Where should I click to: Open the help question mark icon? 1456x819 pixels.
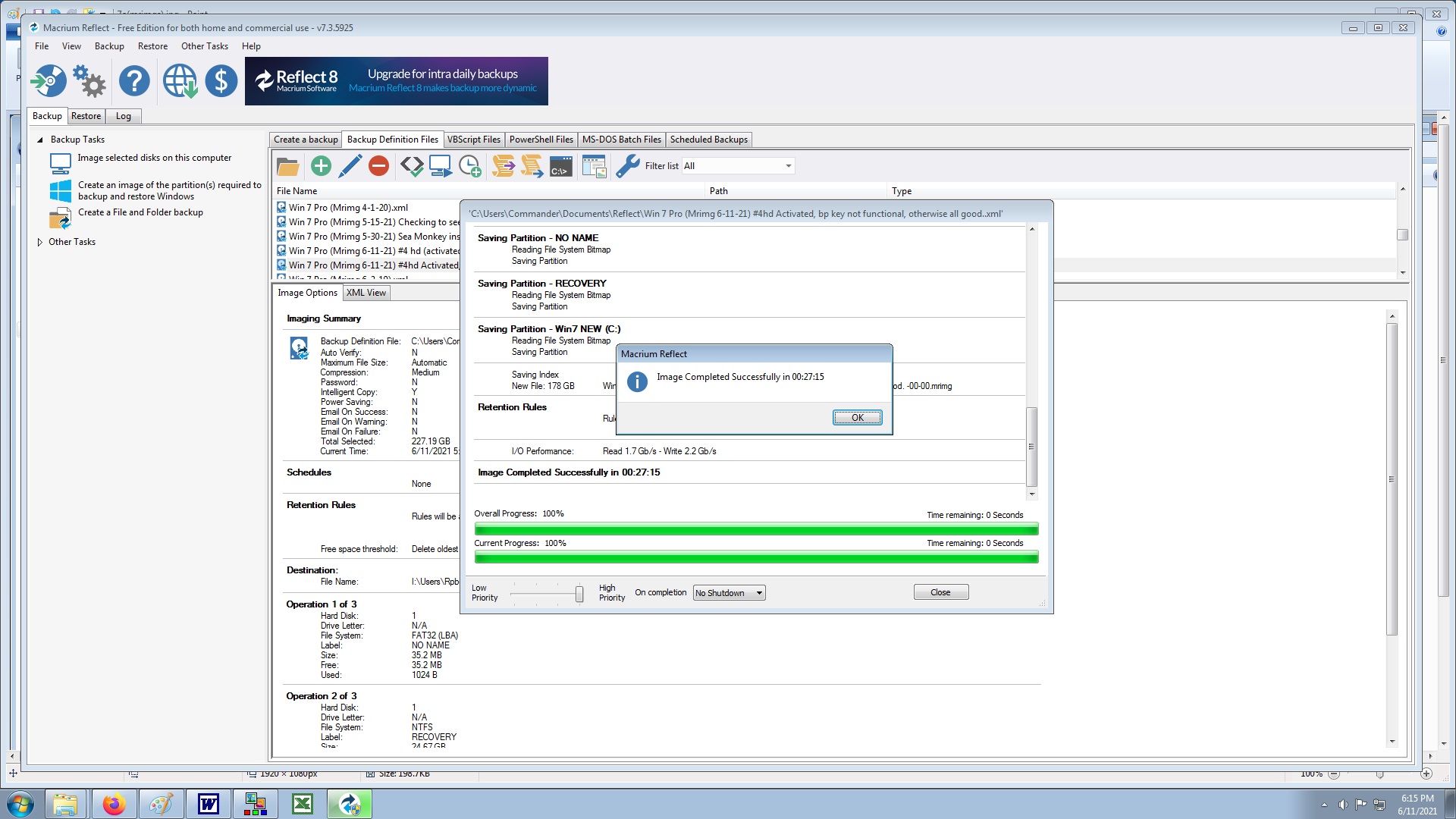coord(134,81)
